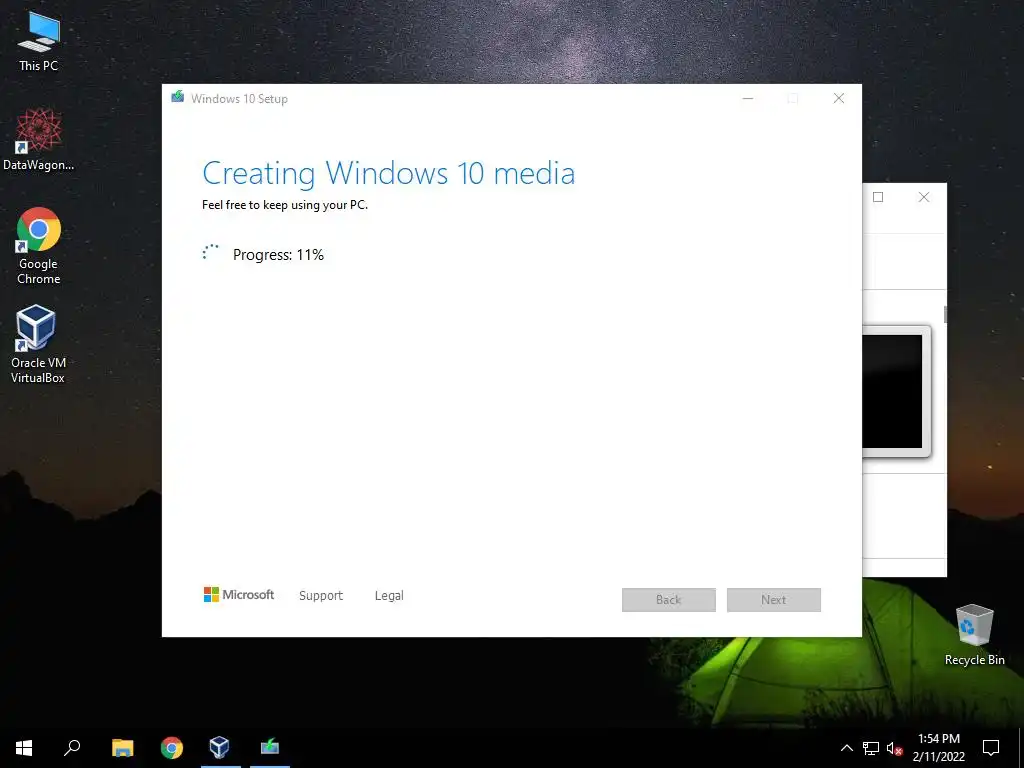Open Oracle VM VirtualBox desktop shortcut

39,344
